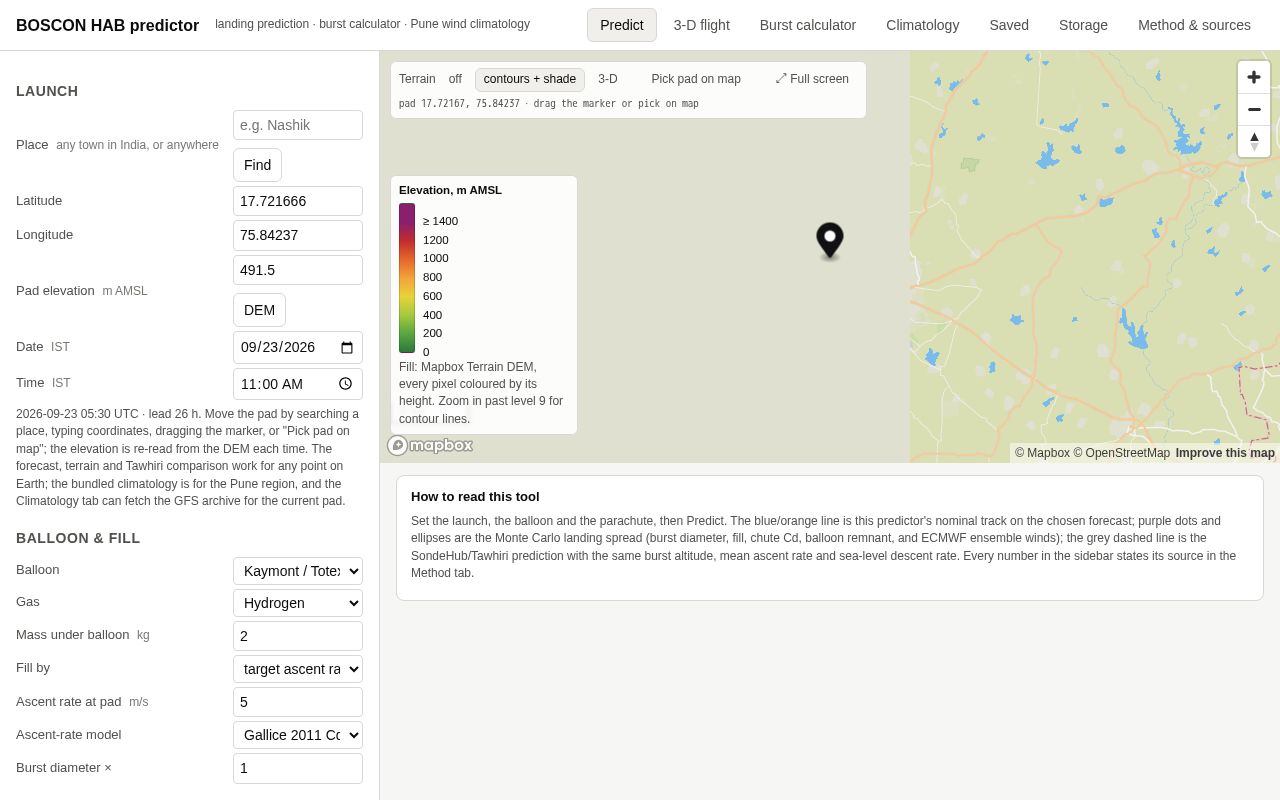The width and height of the screenshot is (1280, 800).
Task: Open the Balloon type dropdown
Action: [298, 571]
